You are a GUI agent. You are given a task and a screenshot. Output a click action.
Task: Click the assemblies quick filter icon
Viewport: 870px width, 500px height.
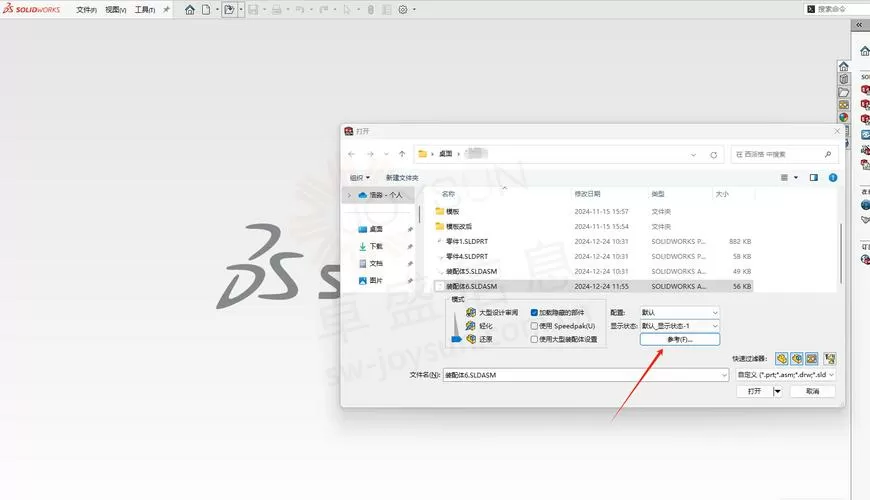797,358
